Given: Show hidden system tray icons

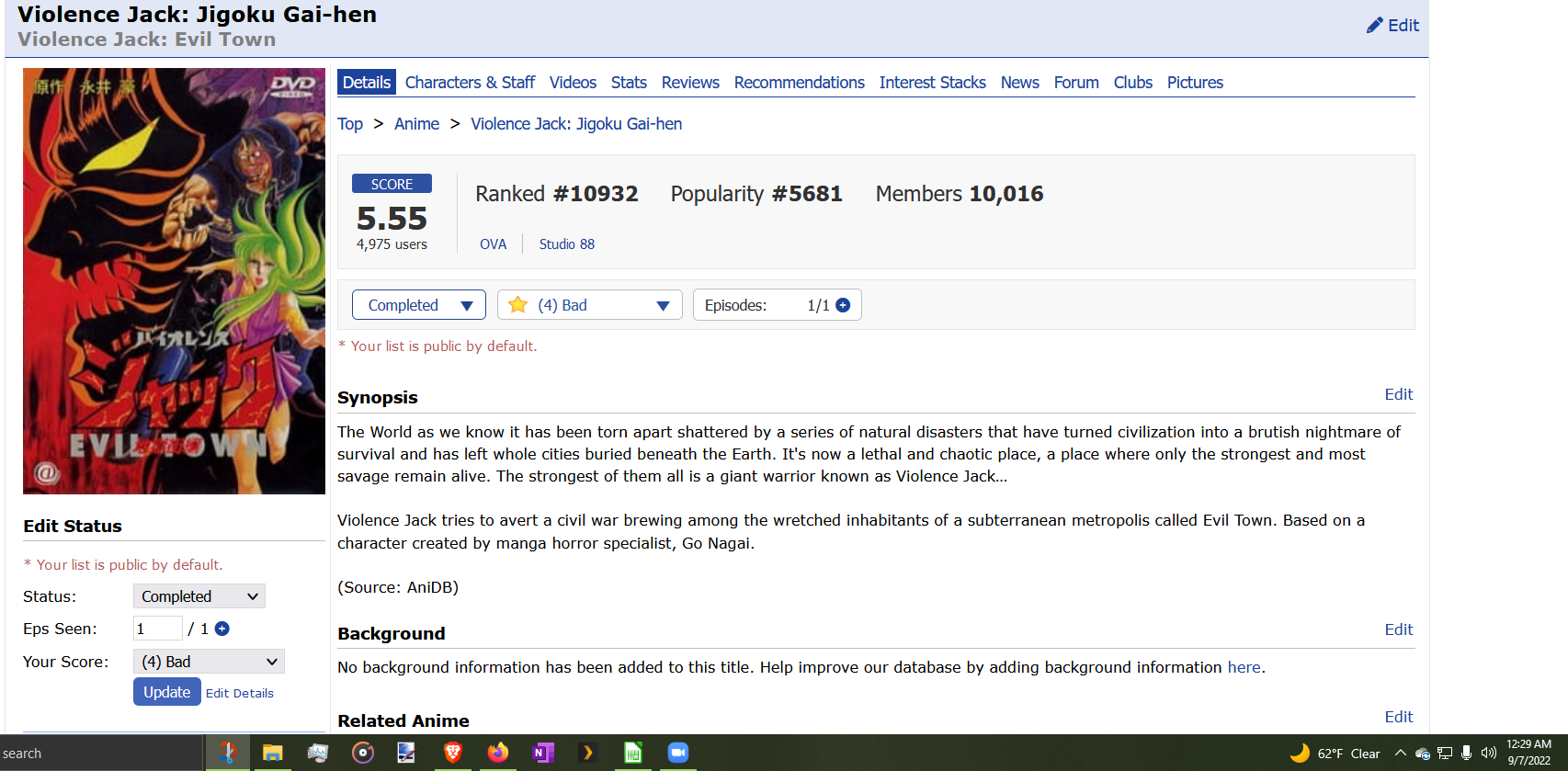Looking at the screenshot, I should click(1400, 754).
